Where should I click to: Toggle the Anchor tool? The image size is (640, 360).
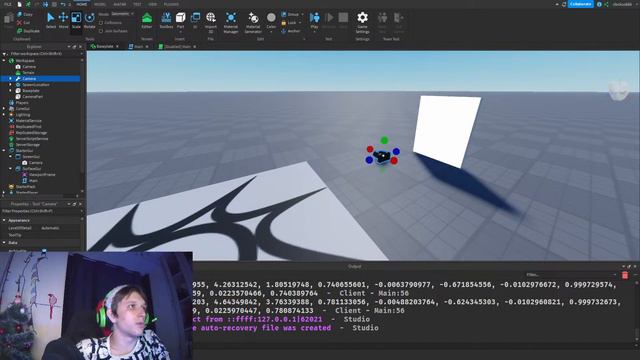point(291,31)
